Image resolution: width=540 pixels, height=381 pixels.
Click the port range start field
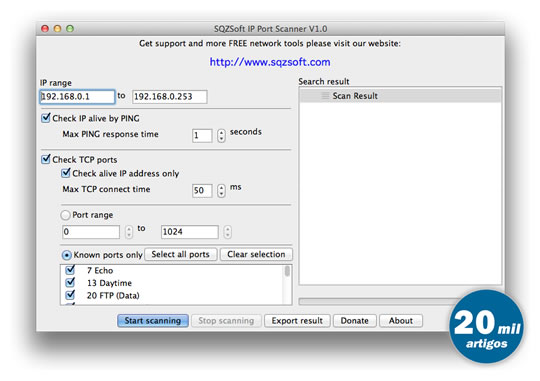[x=91, y=232]
